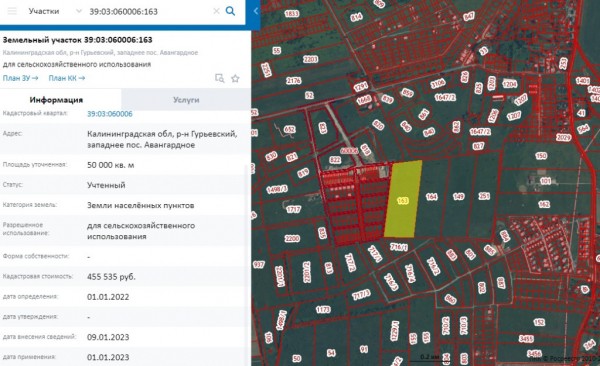
Task: Click the date внесения сведений value 09.01.2023
Action: 108,337
